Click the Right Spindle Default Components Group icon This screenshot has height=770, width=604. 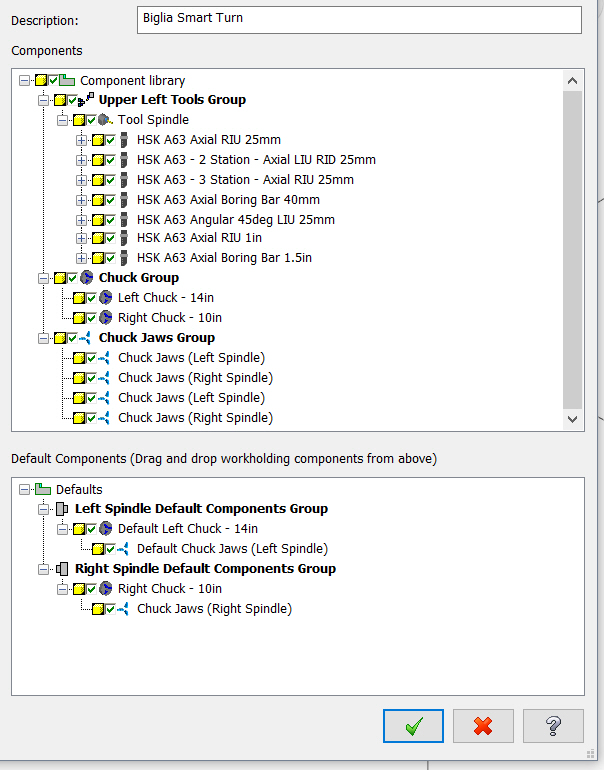(x=62, y=569)
